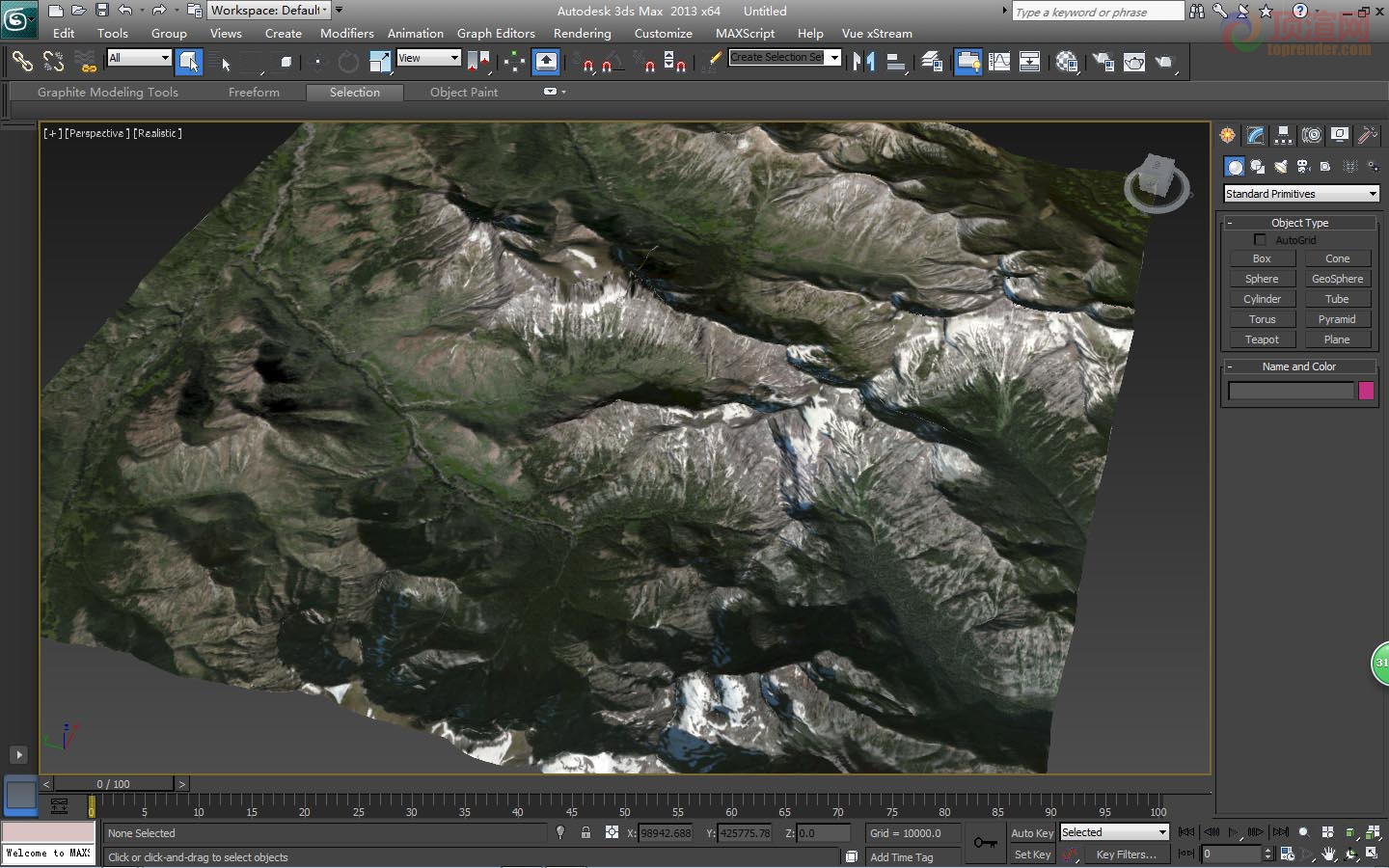Click the Plane primitive button
1389x868 pixels.
(1337, 339)
